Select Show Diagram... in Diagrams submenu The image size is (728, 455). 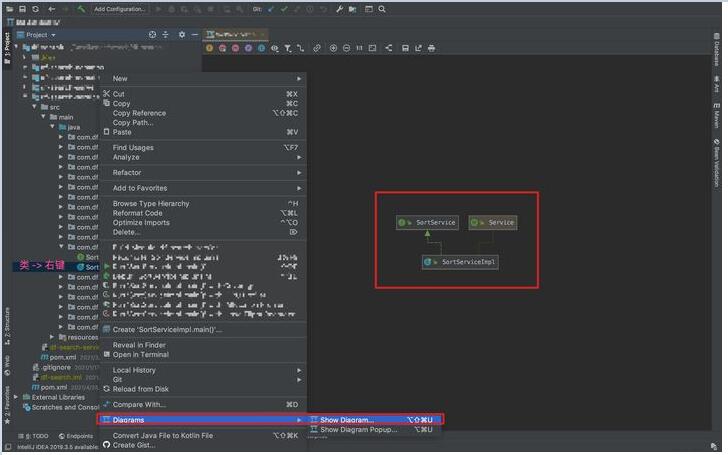pyautogui.click(x=374, y=420)
